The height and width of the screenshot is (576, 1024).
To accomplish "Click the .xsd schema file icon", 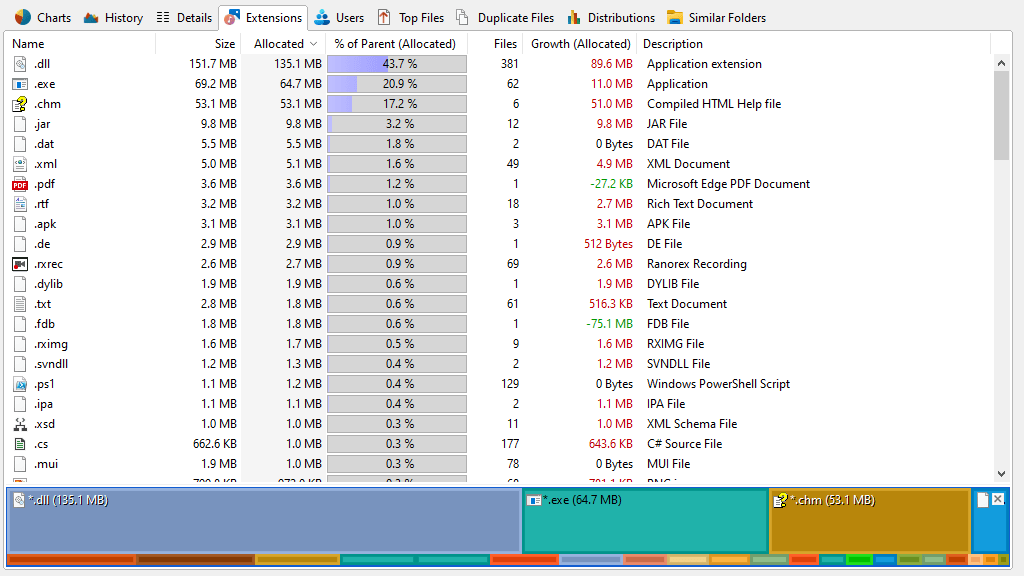I will point(20,424).
